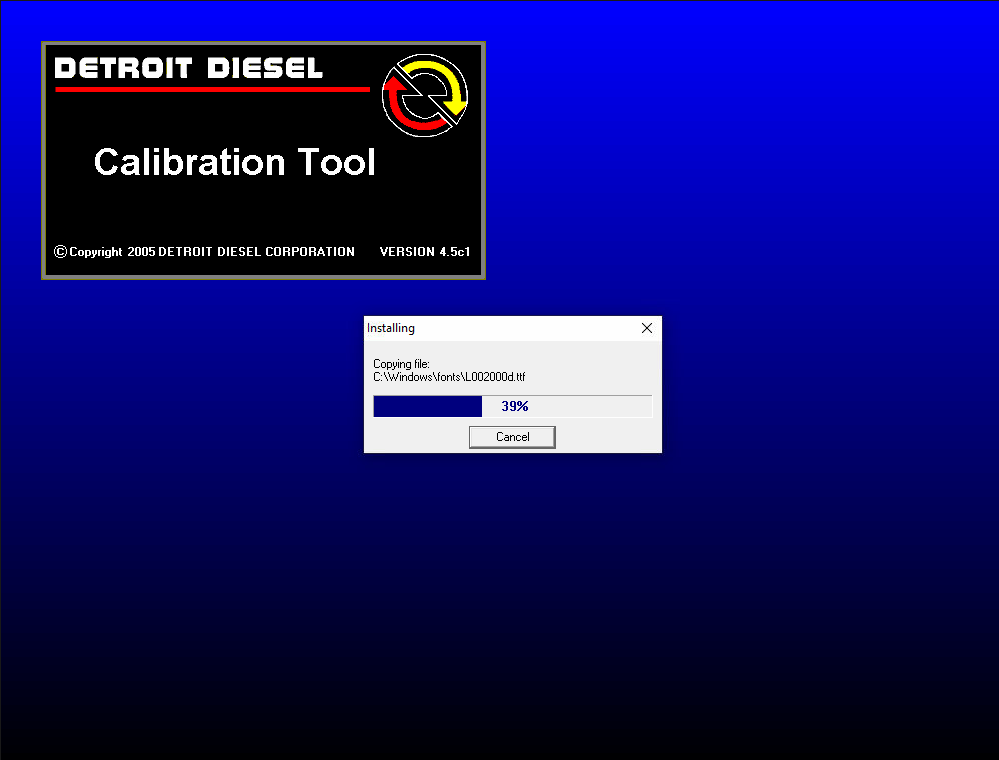The image size is (999, 760).
Task: Click the file path C:\Windows\fonts\L002000d.ttf
Action: coord(449,377)
